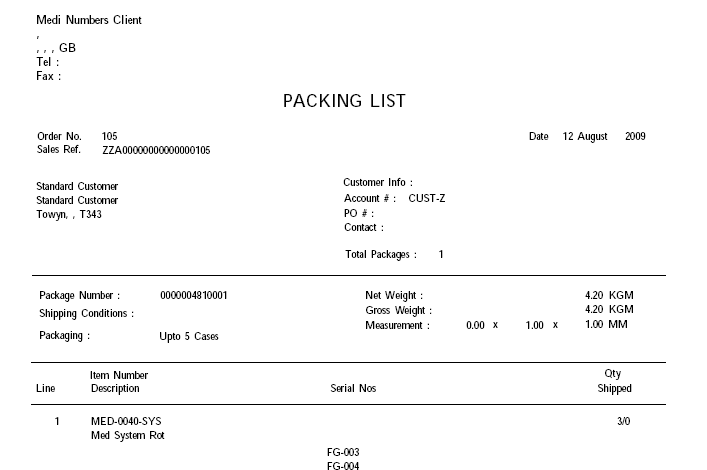Click the PO # label
Screen dimensions: 707x470
[x=359, y=213]
